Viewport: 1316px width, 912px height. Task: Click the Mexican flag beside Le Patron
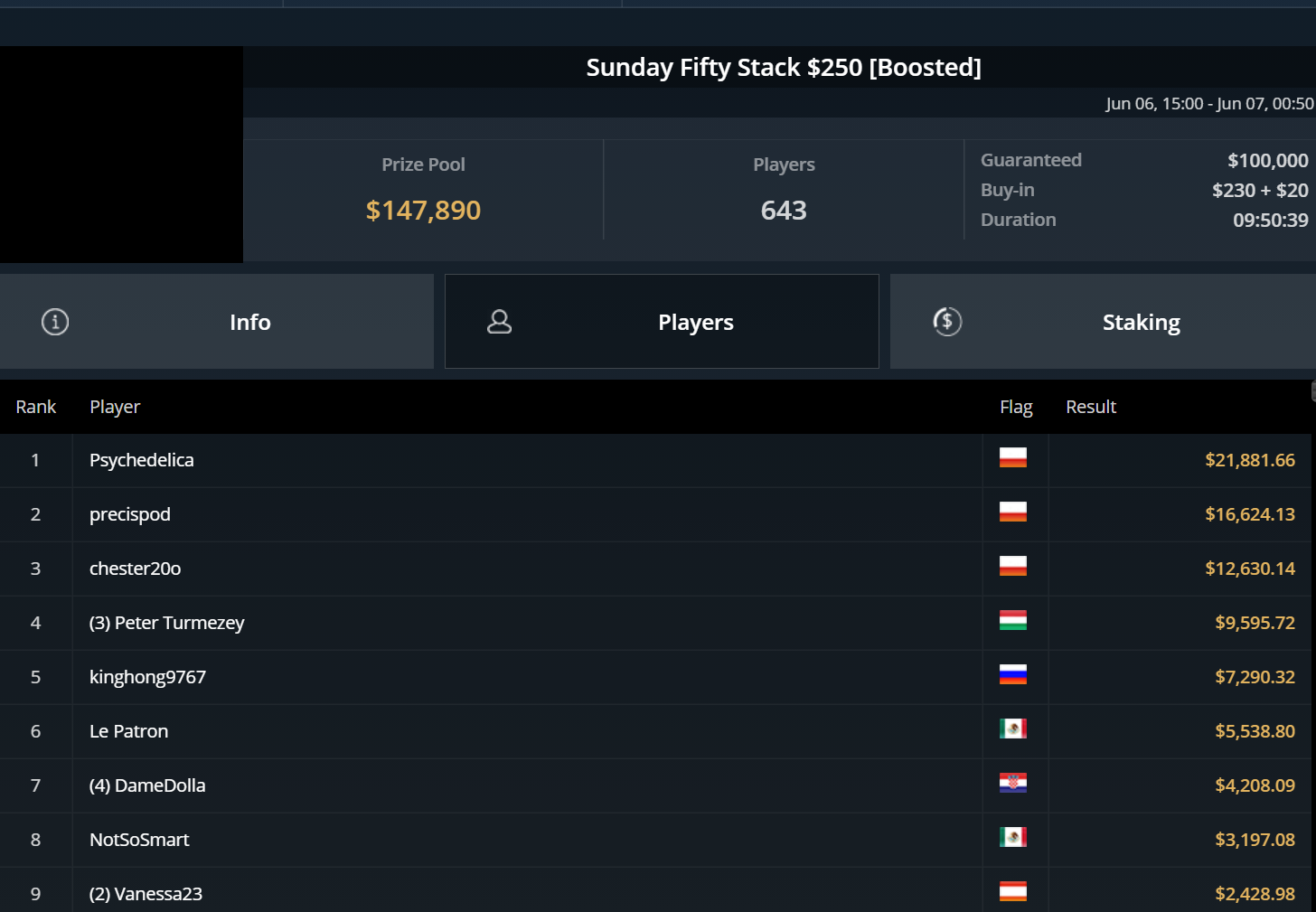(1012, 729)
